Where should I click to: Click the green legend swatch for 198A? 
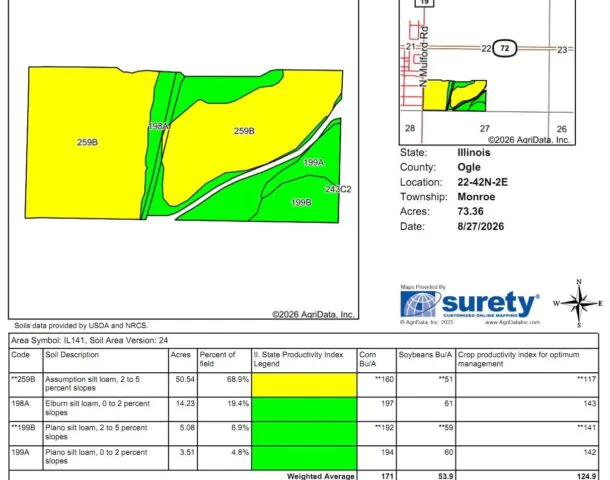click(x=304, y=409)
